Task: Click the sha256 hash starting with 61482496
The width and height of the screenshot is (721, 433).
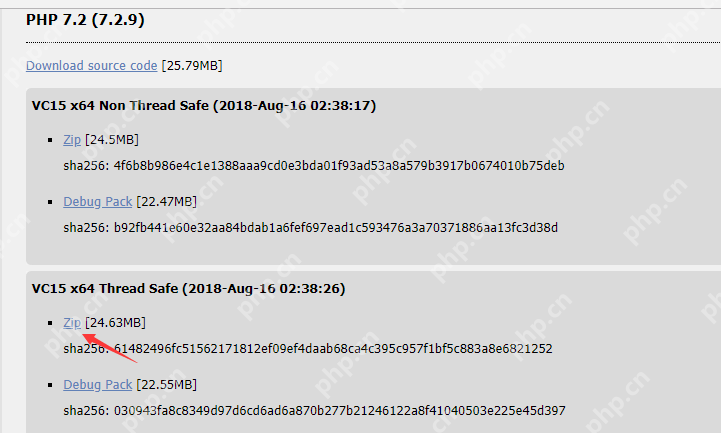Action: click(333, 349)
